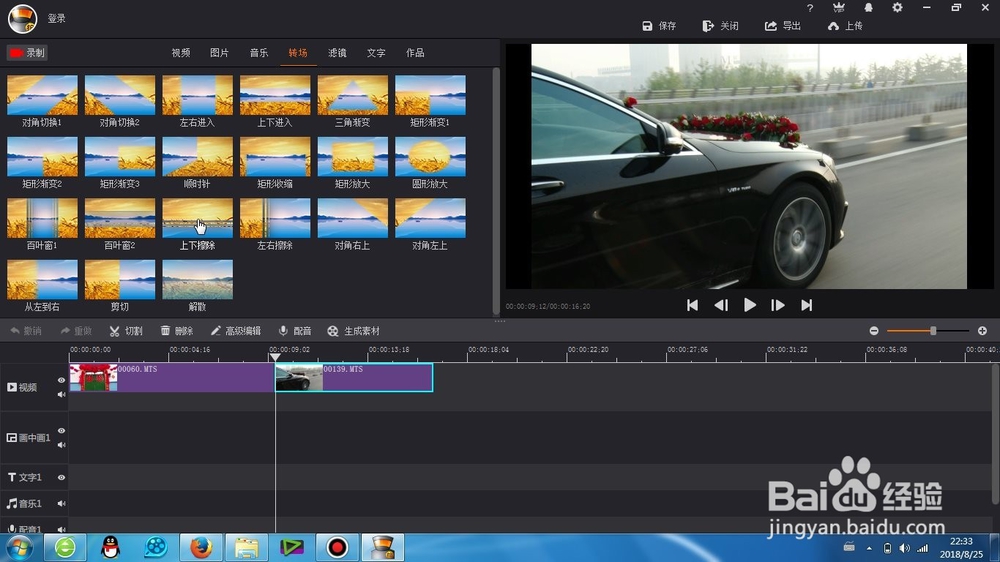This screenshot has height=562, width=1000.
Task: Select the 顺时针 transition thumbnail
Action: 198,156
